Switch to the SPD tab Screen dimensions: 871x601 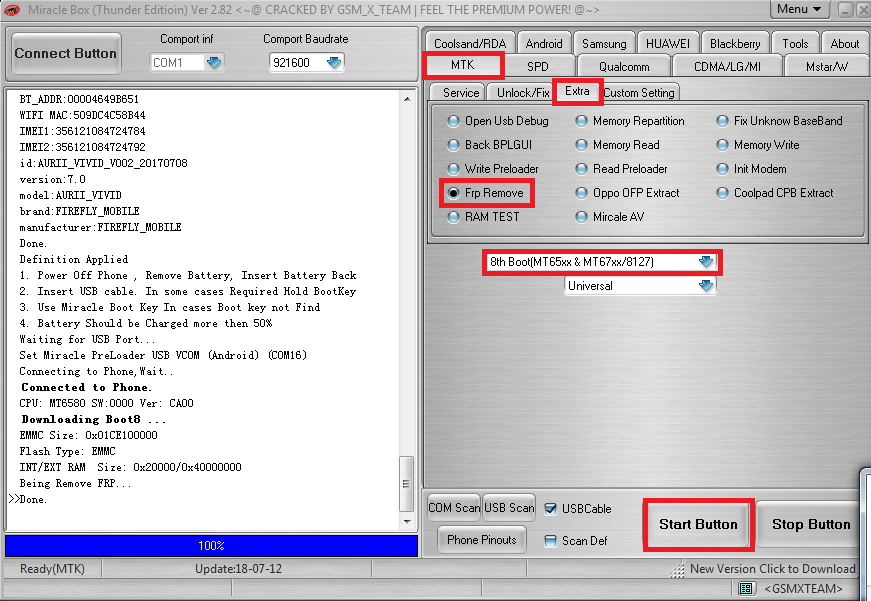point(538,67)
